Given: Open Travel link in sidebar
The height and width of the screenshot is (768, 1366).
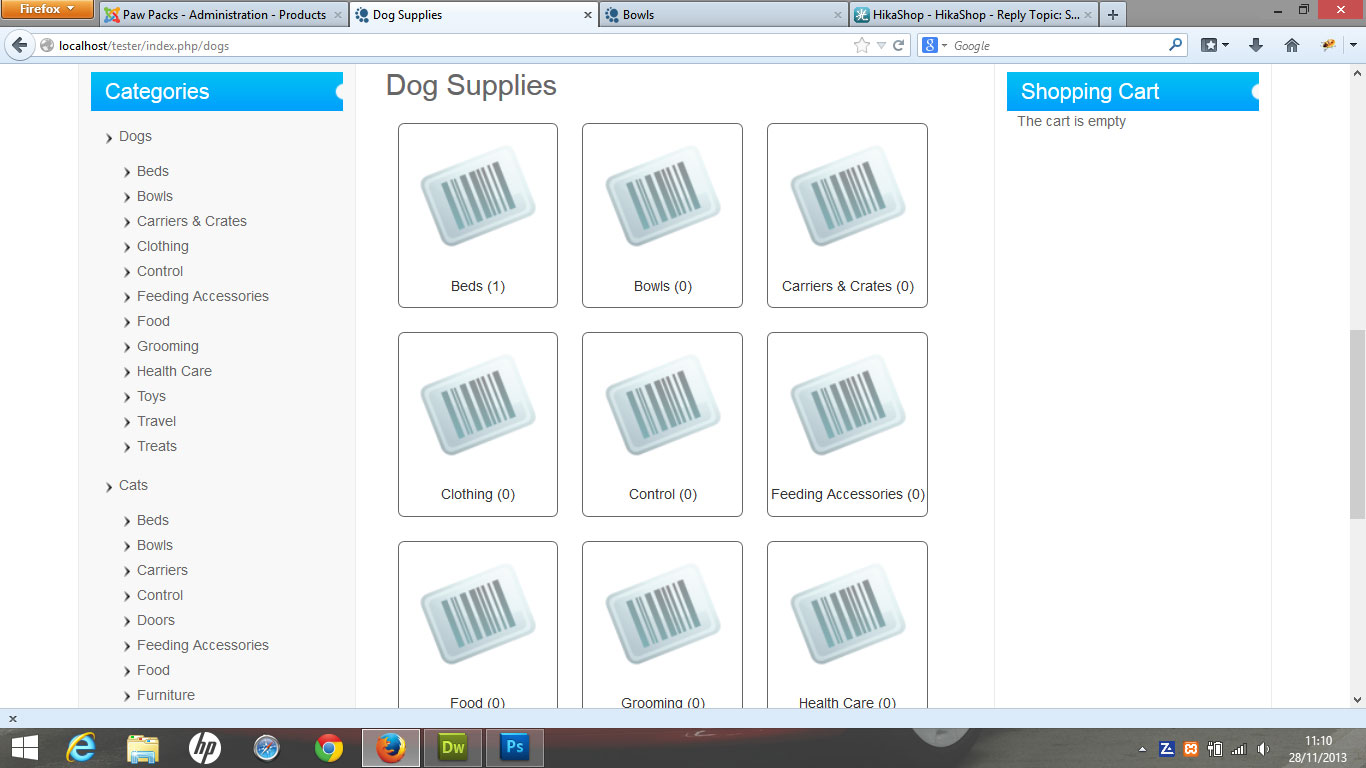Looking at the screenshot, I should point(156,421).
